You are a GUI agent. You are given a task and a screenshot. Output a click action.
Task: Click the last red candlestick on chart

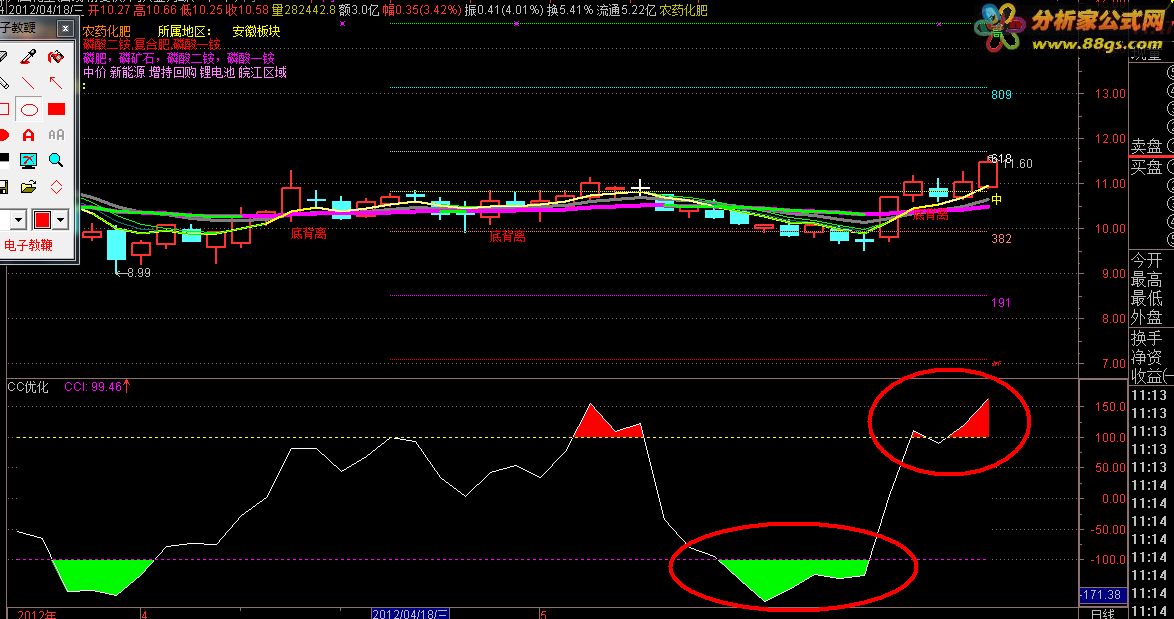(988, 174)
